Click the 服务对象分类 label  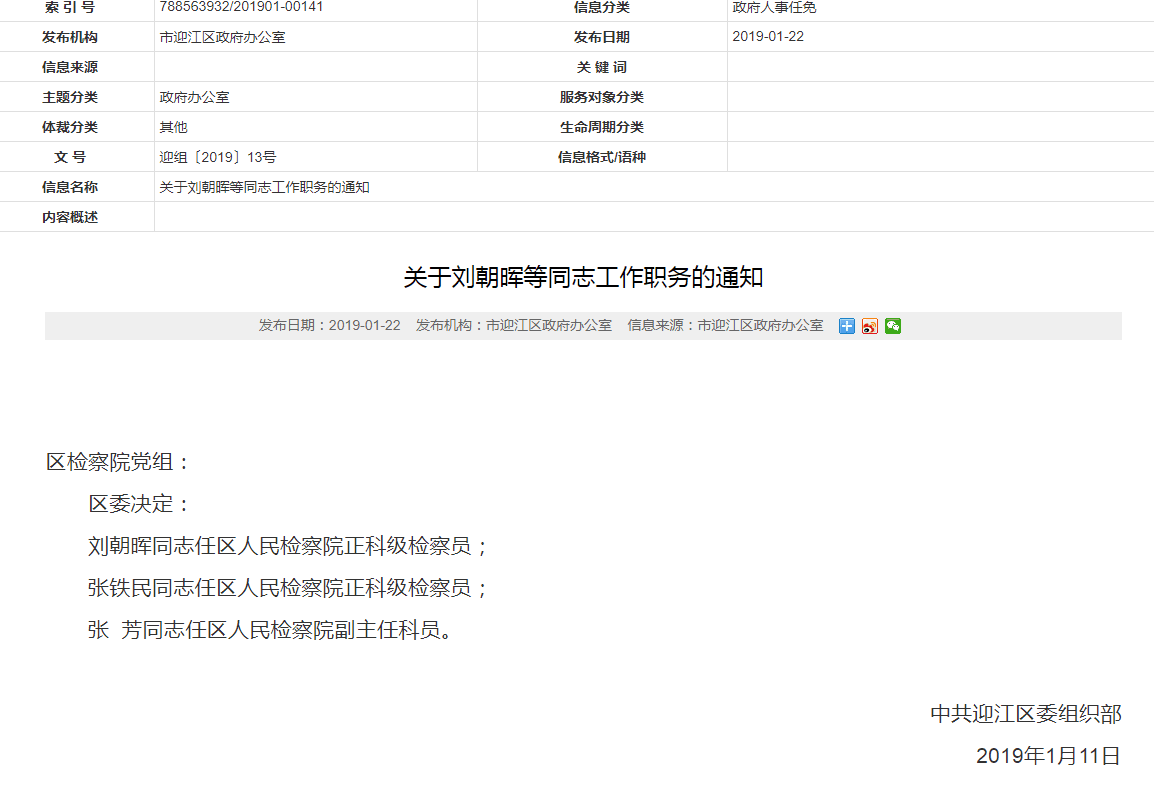[601, 97]
